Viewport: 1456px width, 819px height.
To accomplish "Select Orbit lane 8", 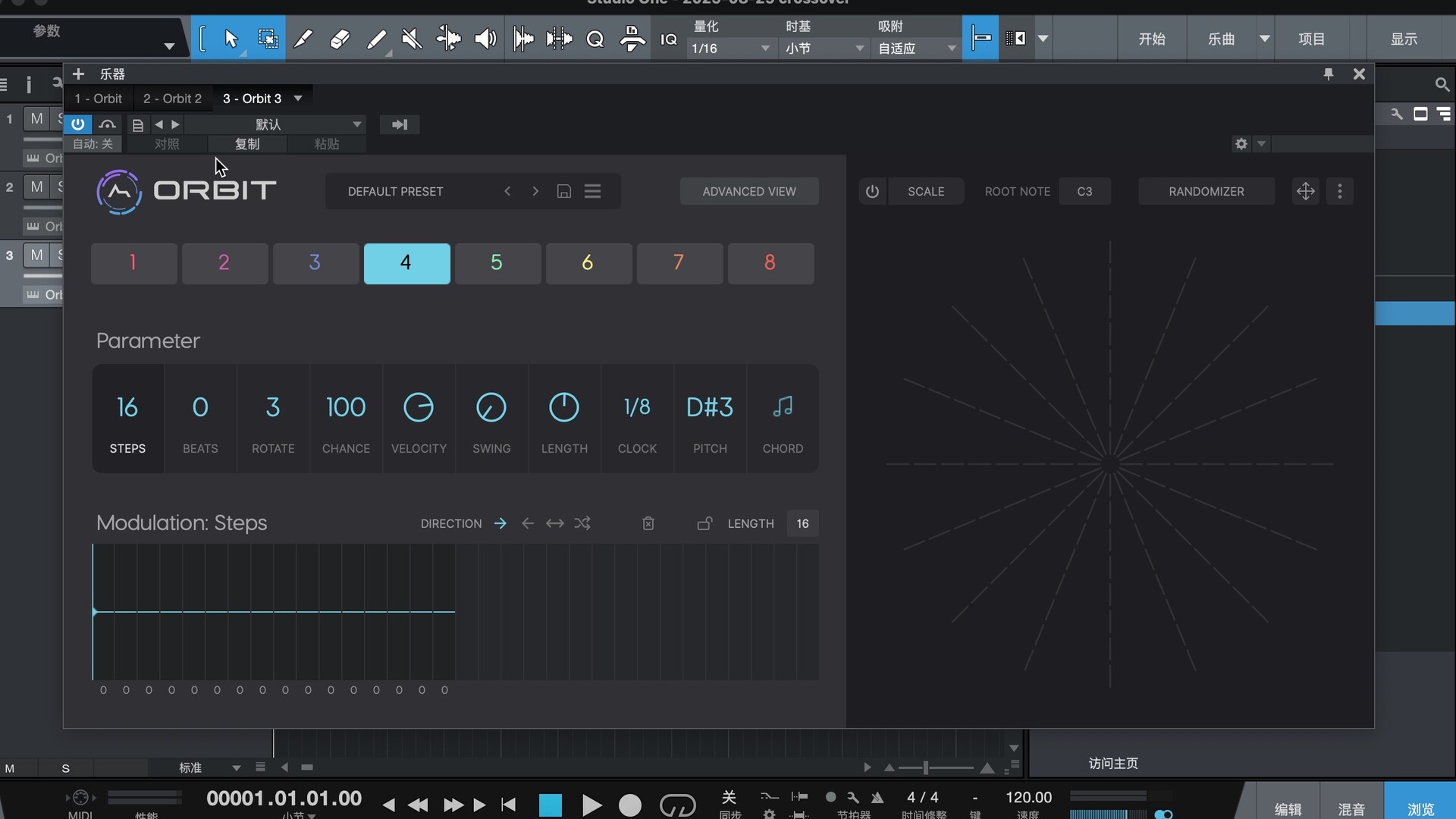I will click(x=770, y=263).
